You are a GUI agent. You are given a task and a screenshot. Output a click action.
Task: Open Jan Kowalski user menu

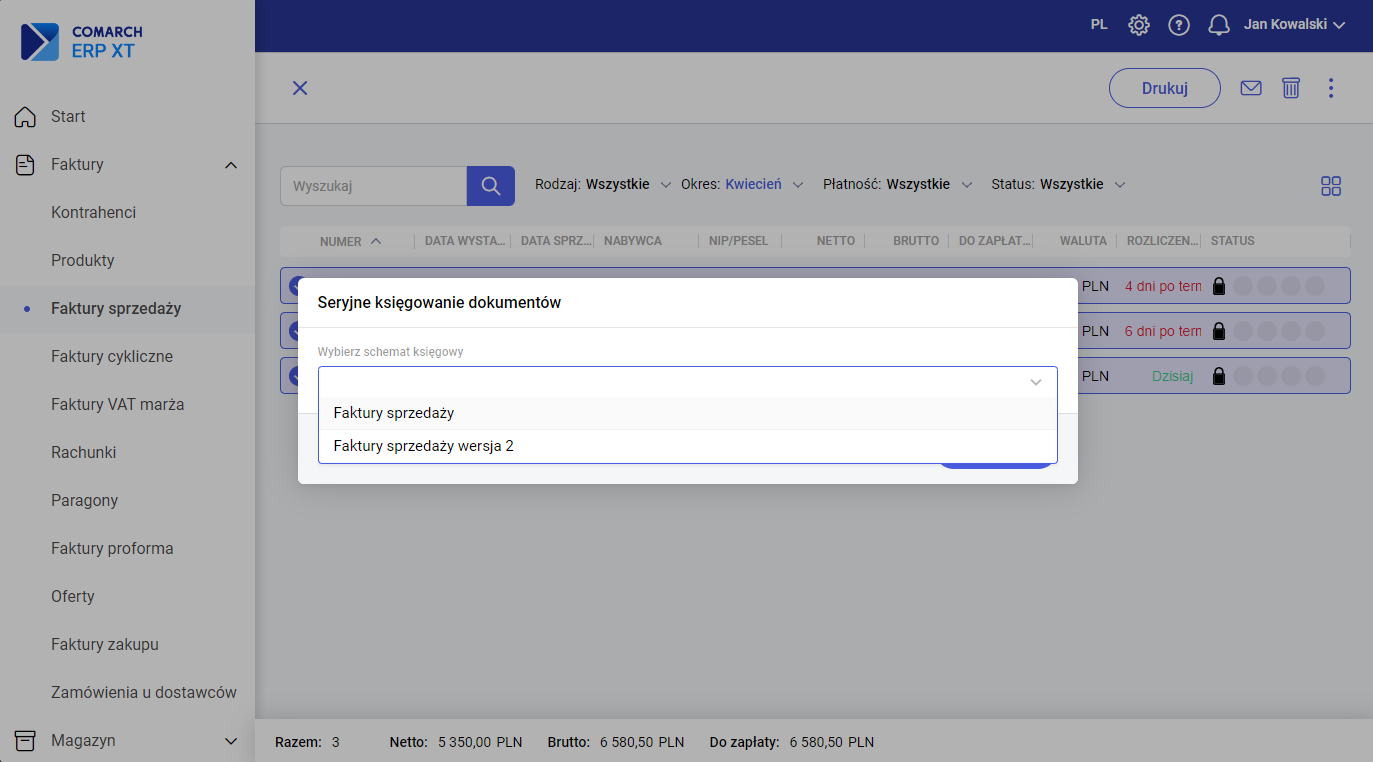(1293, 25)
